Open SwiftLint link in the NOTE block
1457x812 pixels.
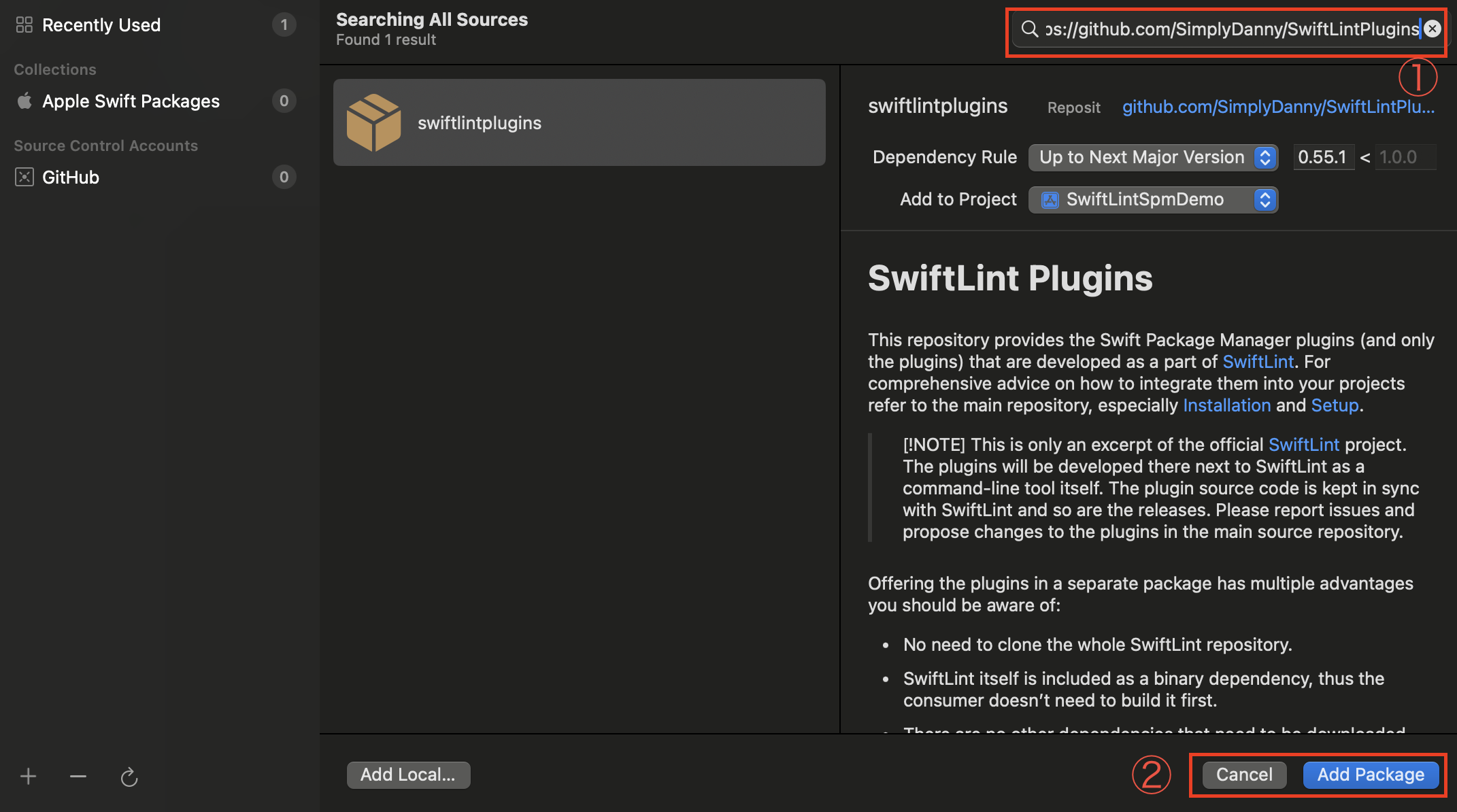[1303, 445]
